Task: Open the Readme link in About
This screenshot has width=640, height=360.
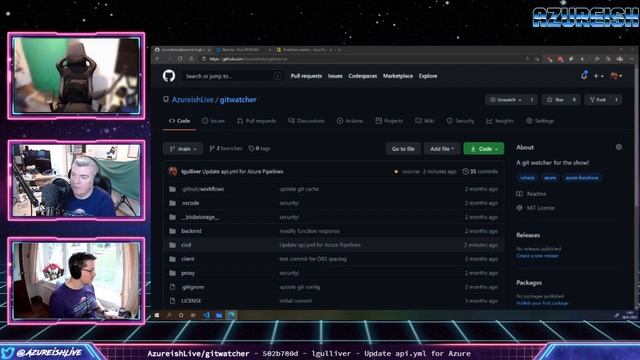Action: [531, 193]
